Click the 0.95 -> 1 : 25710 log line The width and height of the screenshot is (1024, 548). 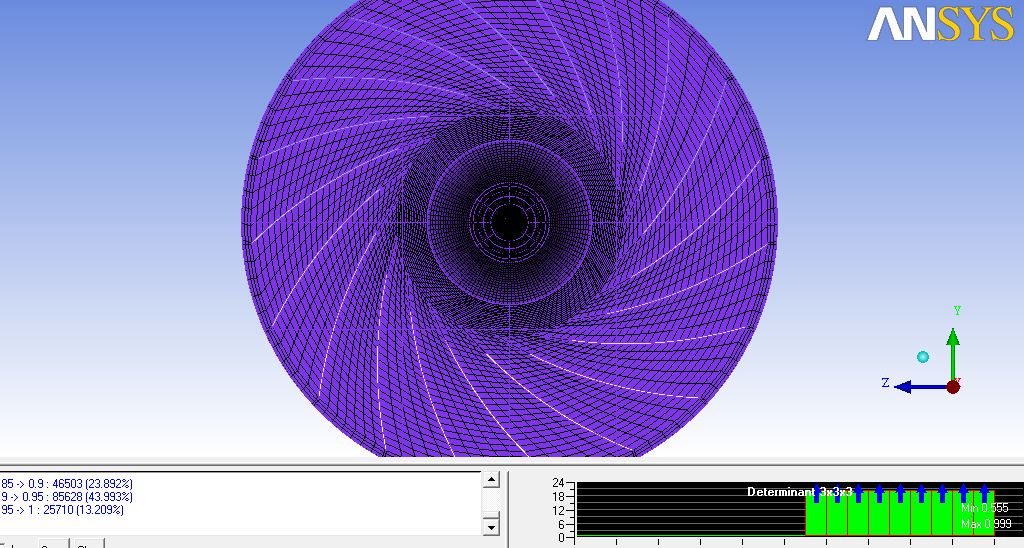click(64, 510)
